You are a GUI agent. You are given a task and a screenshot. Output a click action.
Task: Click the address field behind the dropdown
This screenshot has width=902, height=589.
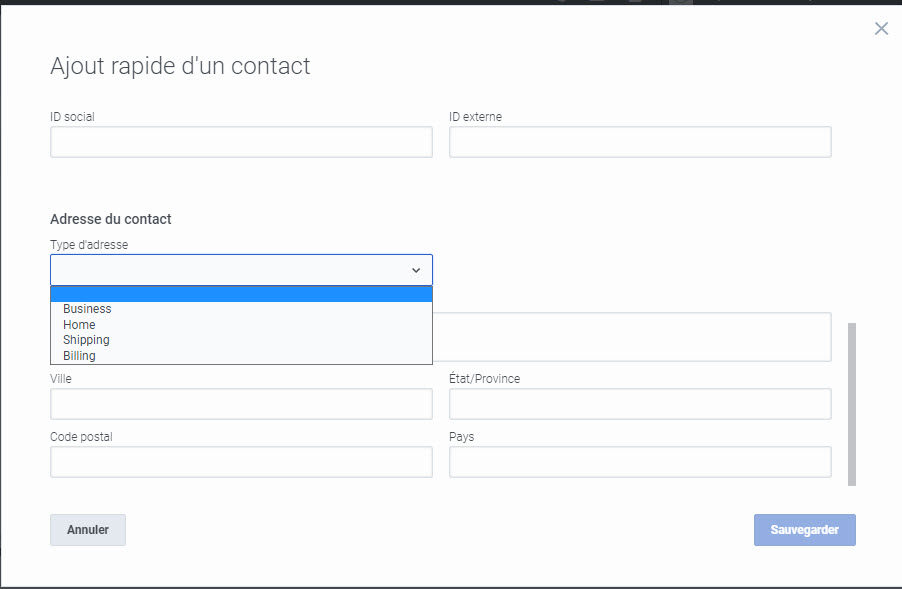(x=632, y=337)
